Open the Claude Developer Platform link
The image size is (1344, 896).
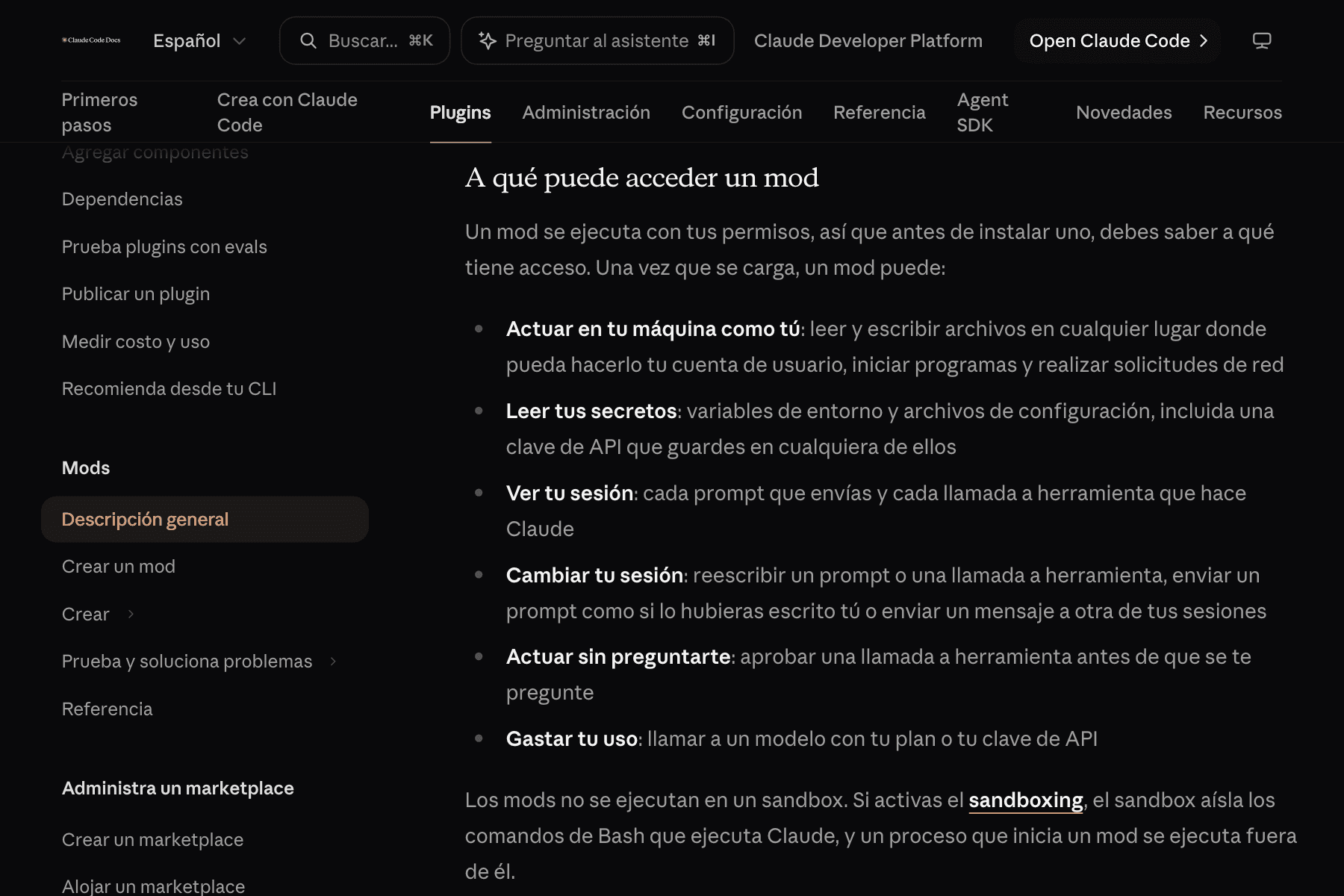[x=868, y=41]
